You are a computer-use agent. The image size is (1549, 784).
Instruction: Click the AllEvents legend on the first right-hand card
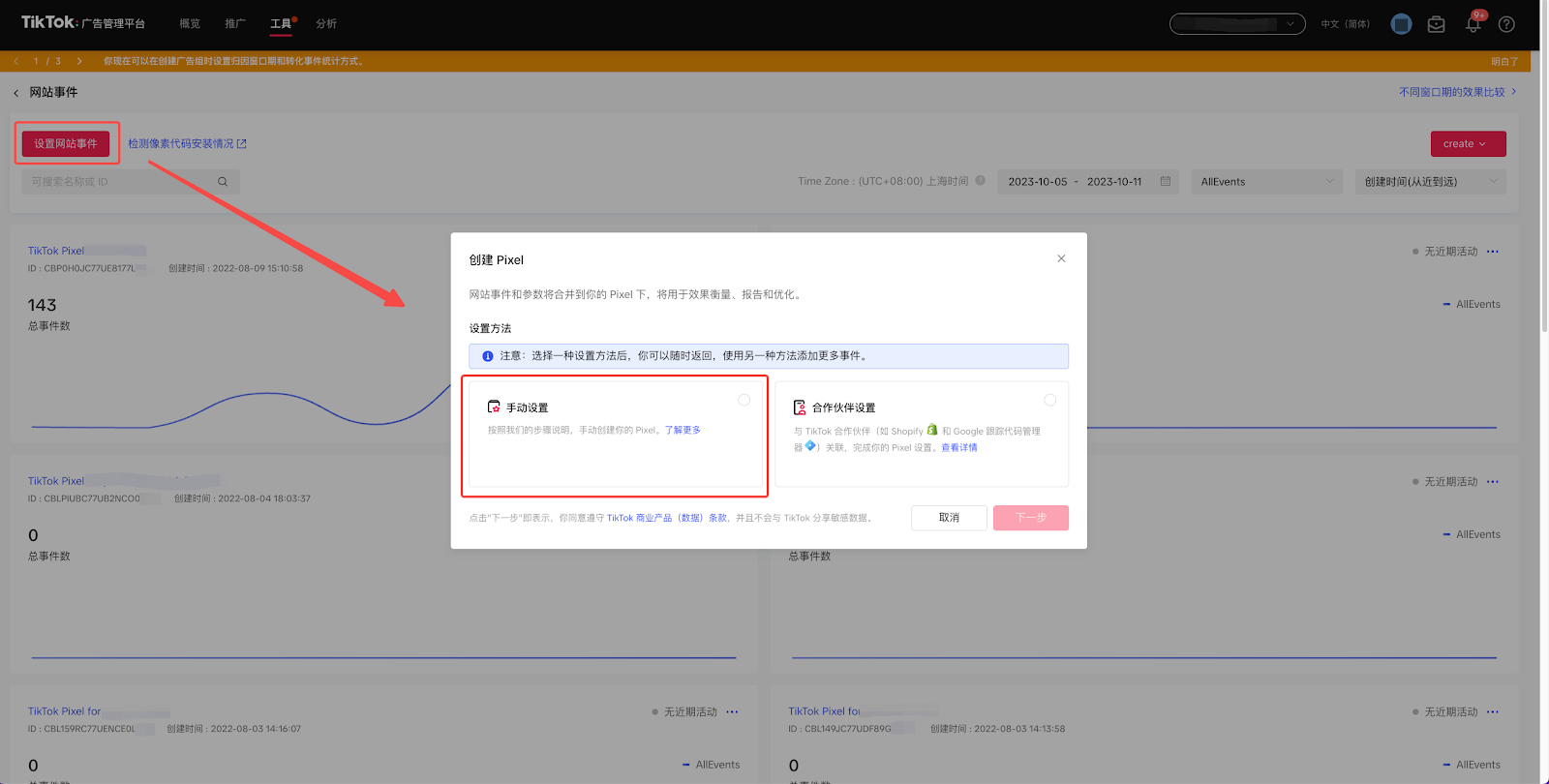[1472, 304]
